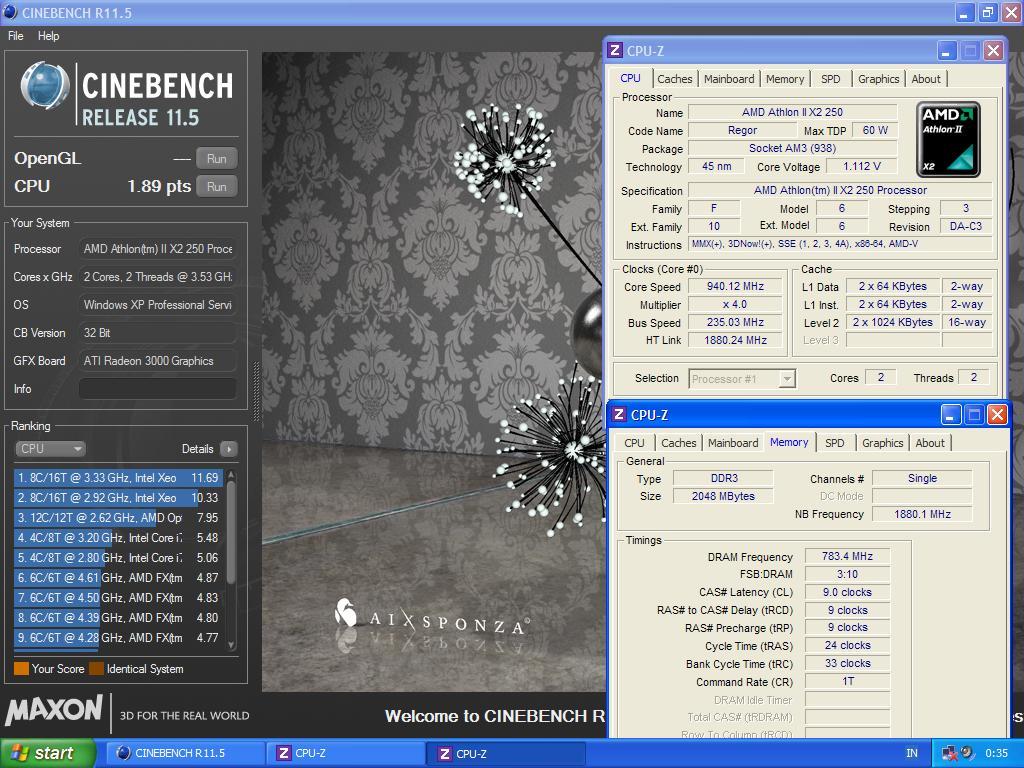Click the IN language indicator
This screenshot has width=1024, height=768.
912,754
